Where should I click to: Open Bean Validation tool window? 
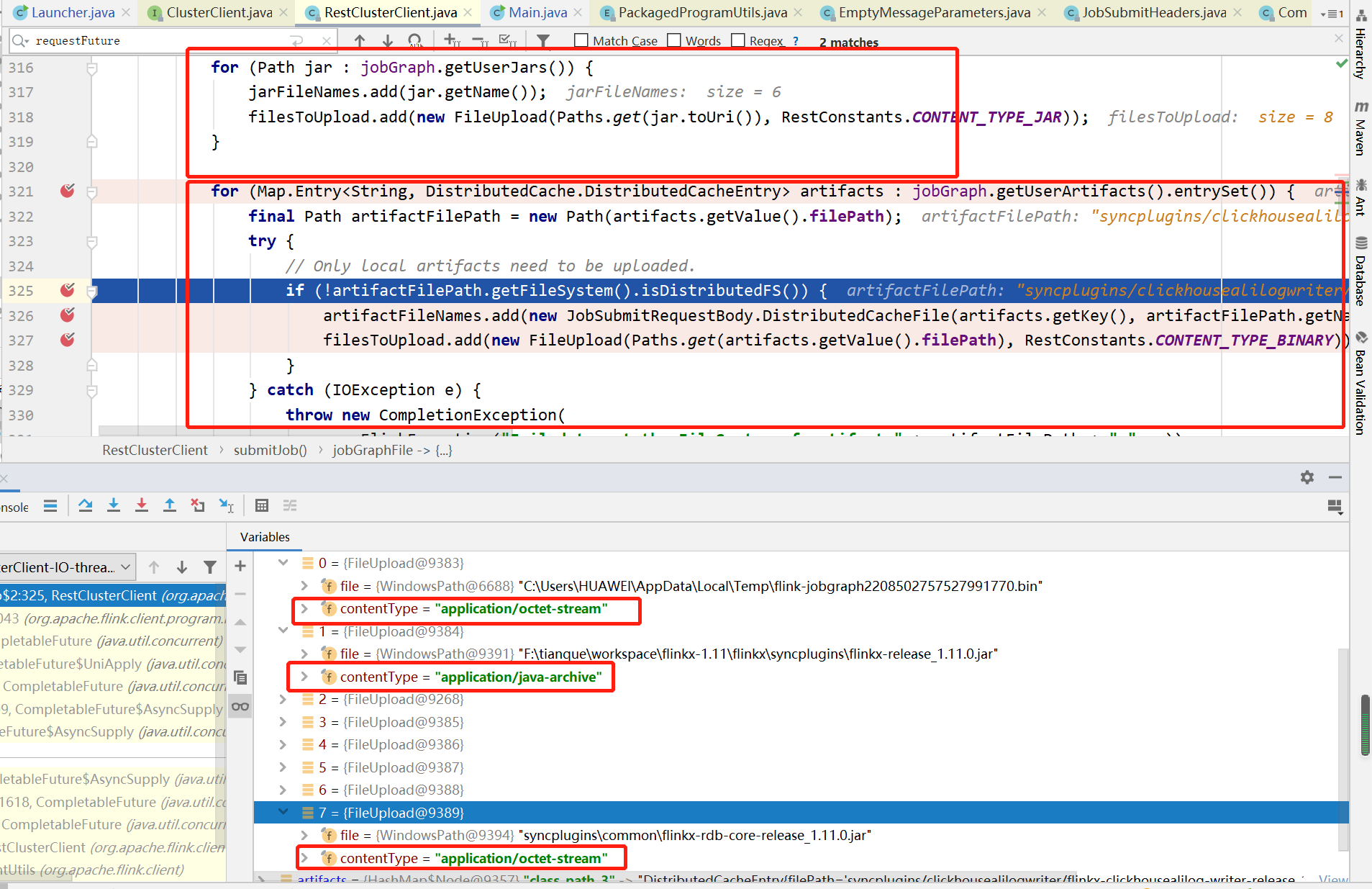coord(1361,383)
